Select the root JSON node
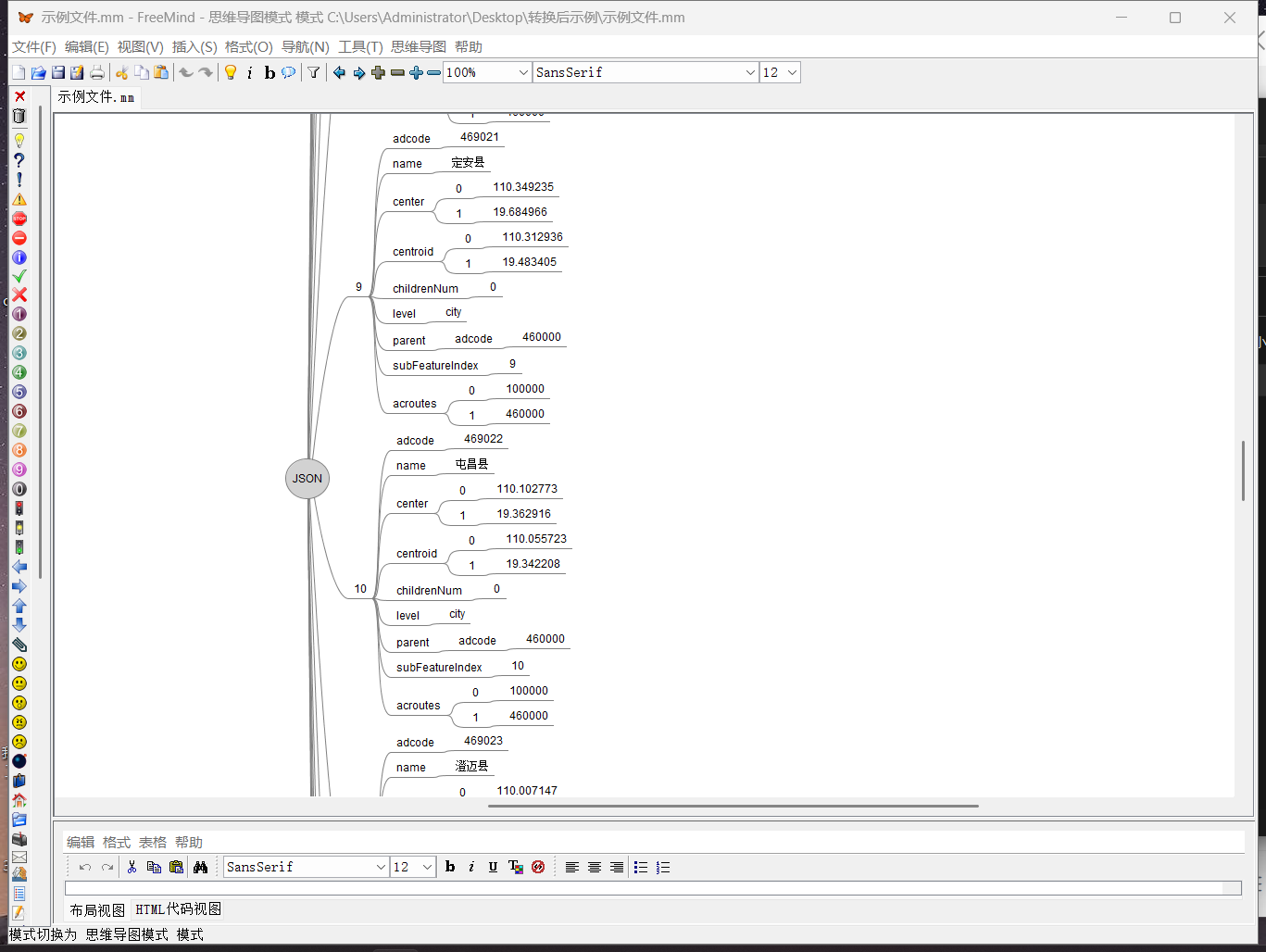Screen dimensions: 1266x952 tap(307, 479)
